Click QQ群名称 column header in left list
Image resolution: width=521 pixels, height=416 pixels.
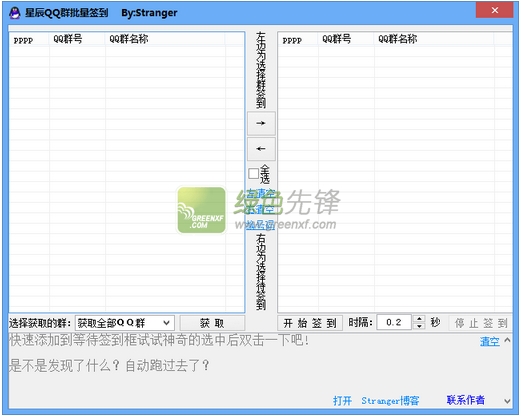point(165,39)
